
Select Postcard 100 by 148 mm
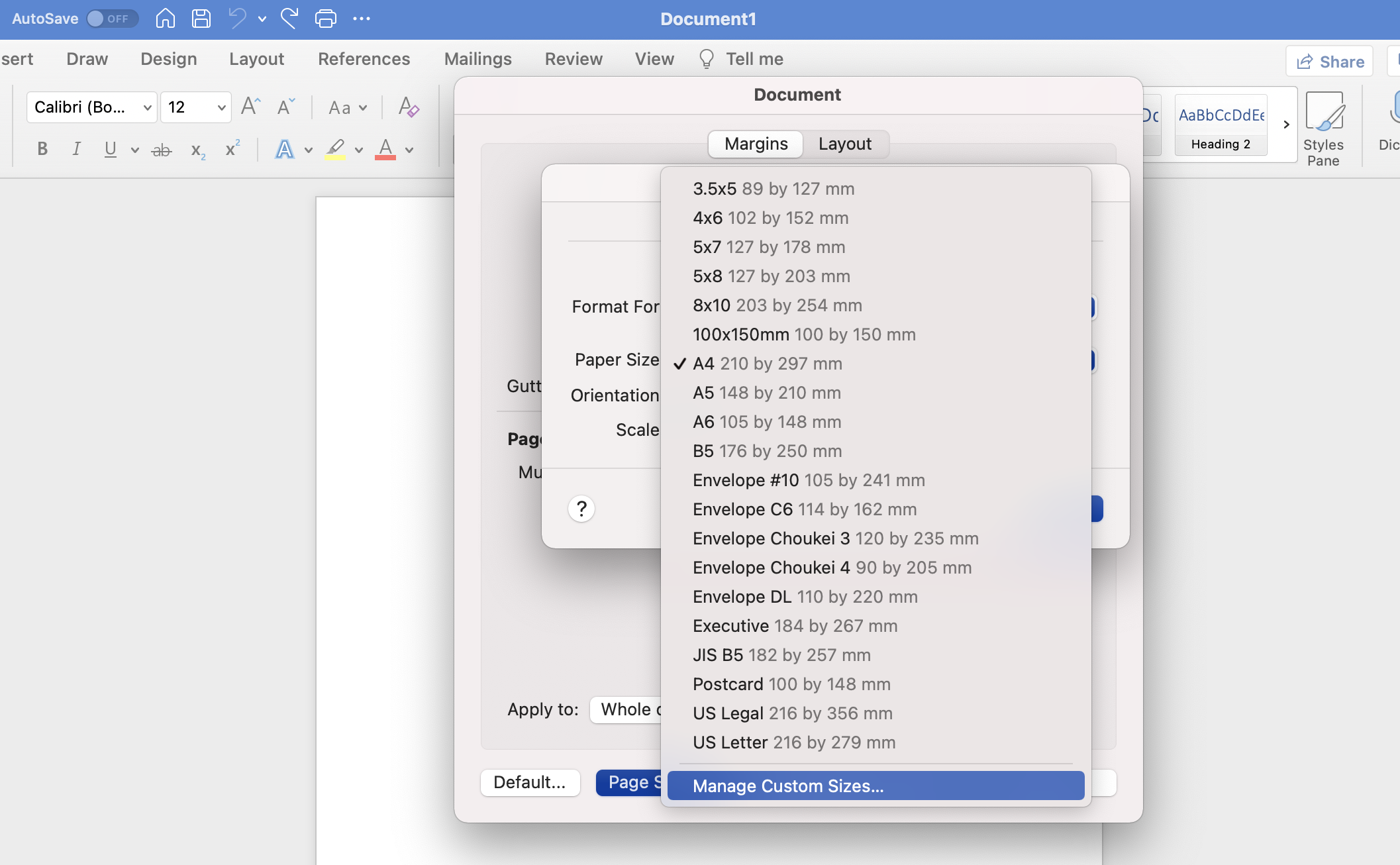875,684
